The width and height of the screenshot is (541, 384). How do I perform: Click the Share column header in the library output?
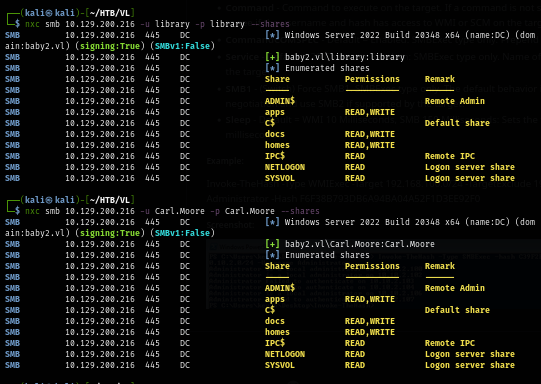[x=277, y=79]
